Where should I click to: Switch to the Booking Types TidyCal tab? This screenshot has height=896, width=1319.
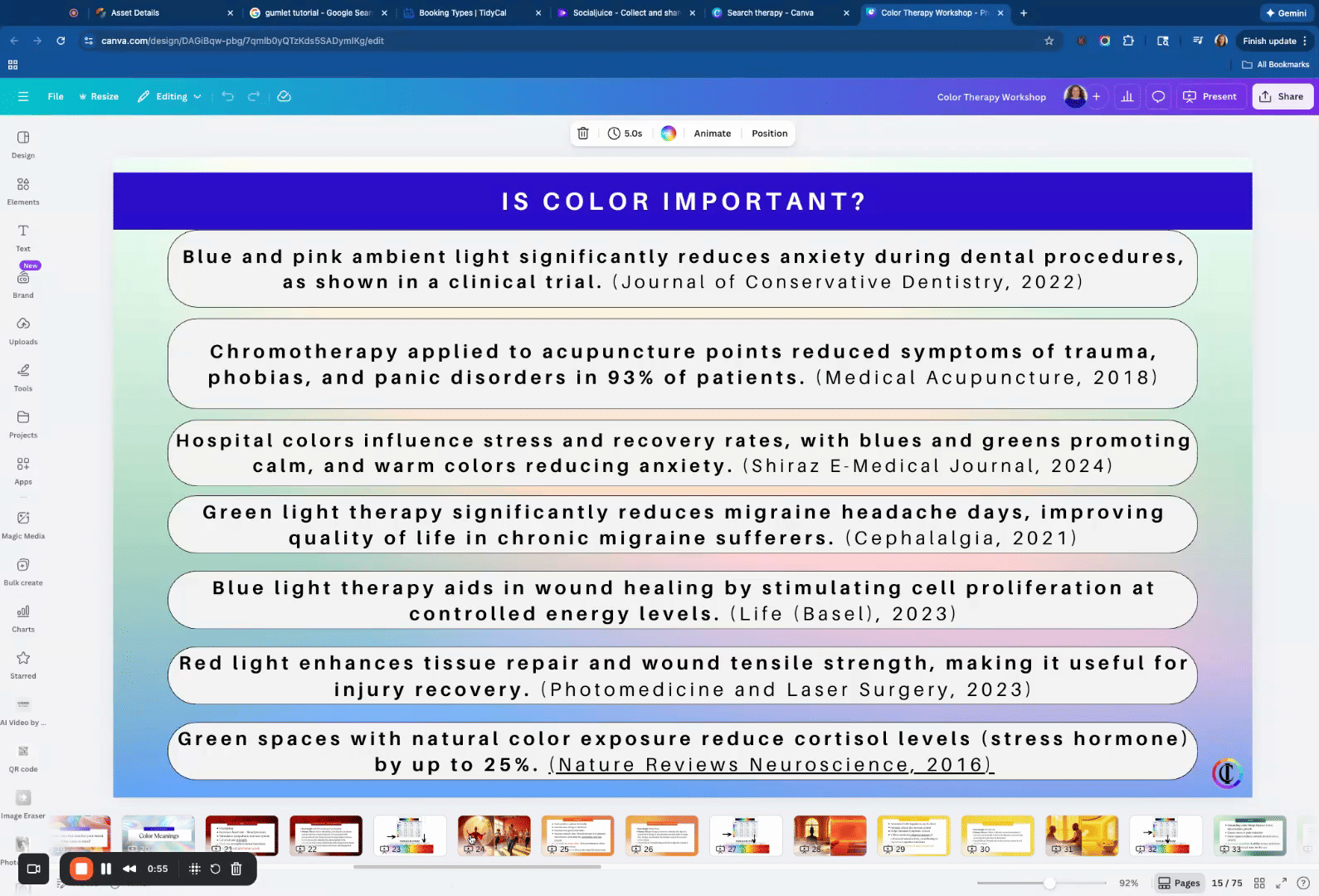462,13
